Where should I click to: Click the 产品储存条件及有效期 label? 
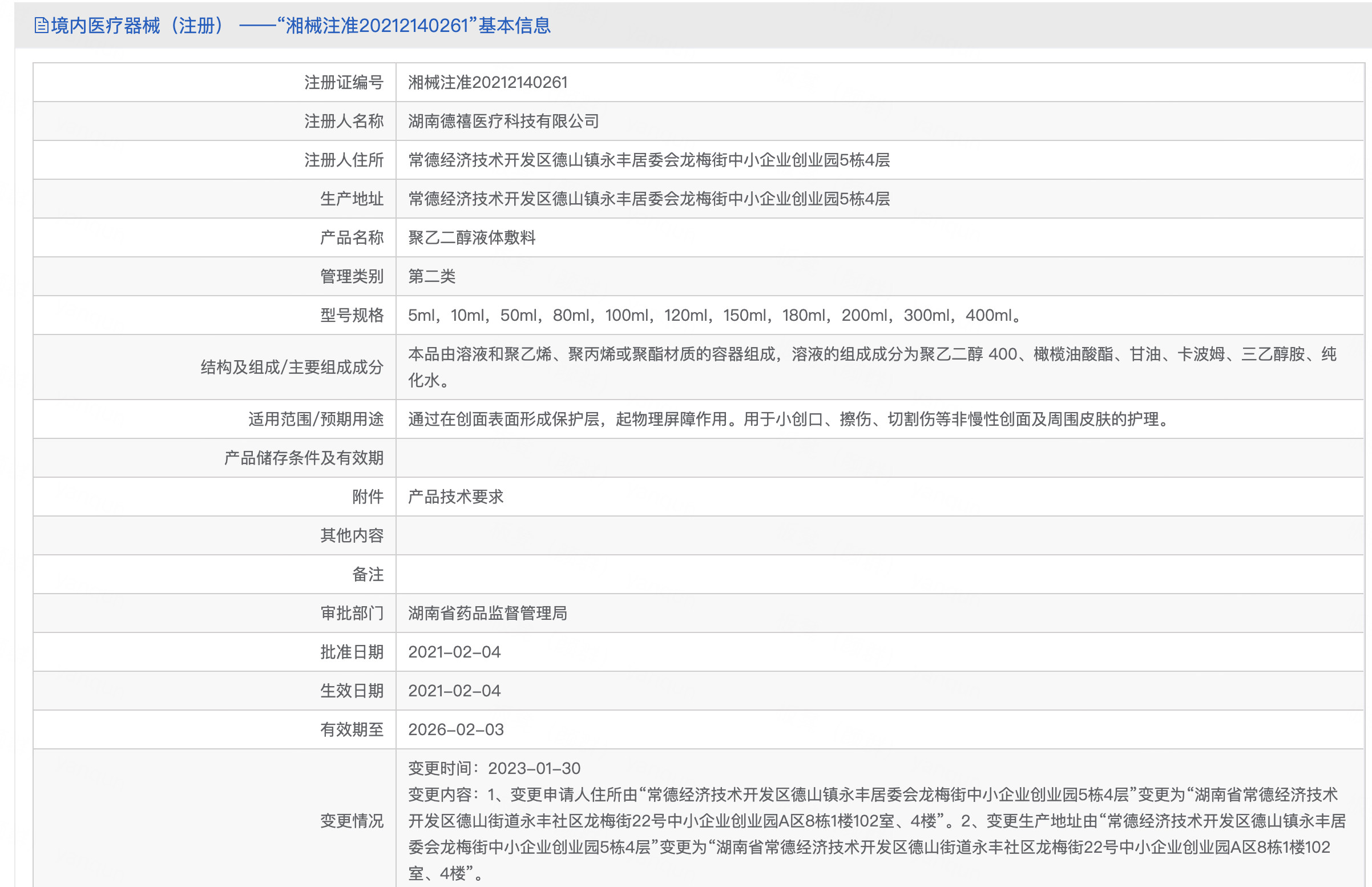(304, 458)
